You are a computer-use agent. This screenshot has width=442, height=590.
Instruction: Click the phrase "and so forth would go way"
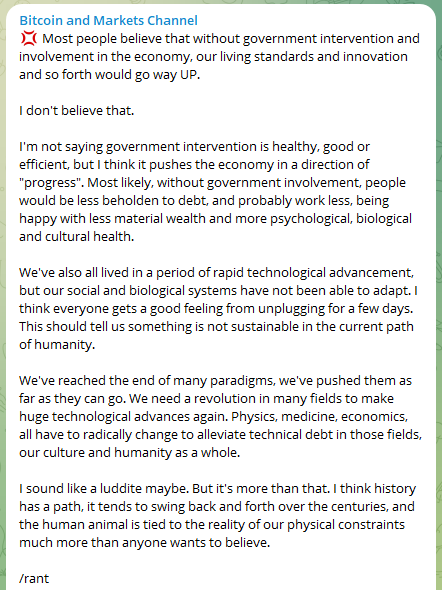pos(97,75)
